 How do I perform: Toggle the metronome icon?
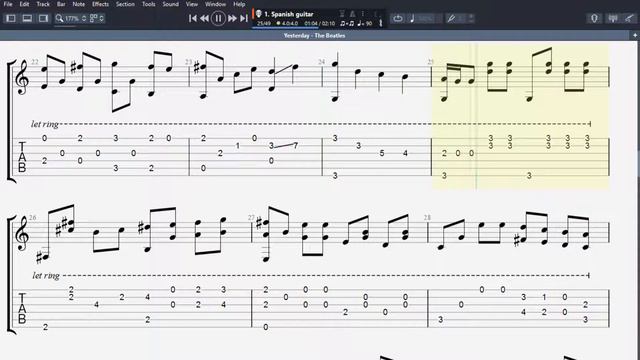[x=352, y=14]
